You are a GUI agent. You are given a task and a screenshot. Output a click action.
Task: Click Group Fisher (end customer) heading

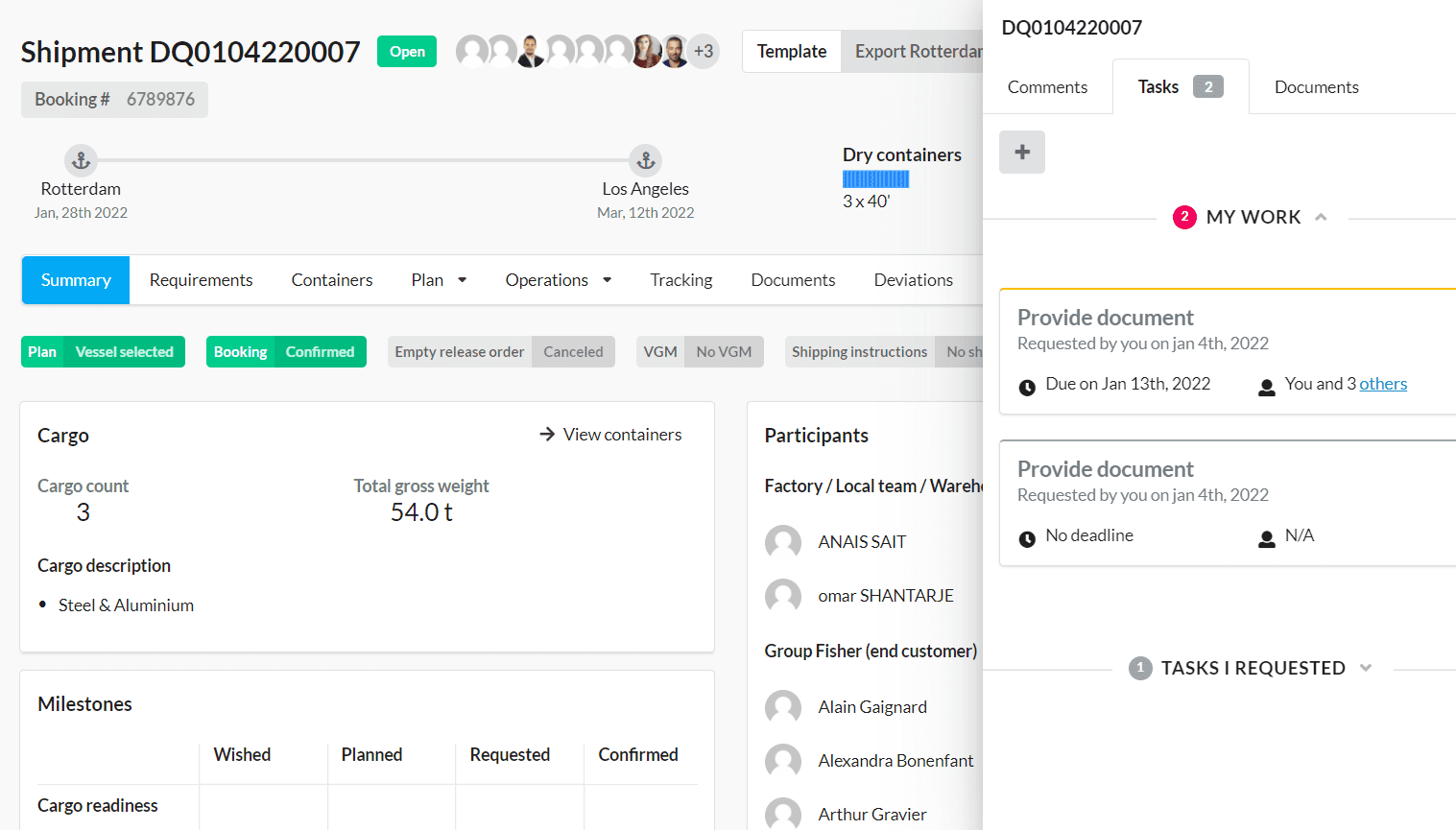pyautogui.click(x=871, y=652)
